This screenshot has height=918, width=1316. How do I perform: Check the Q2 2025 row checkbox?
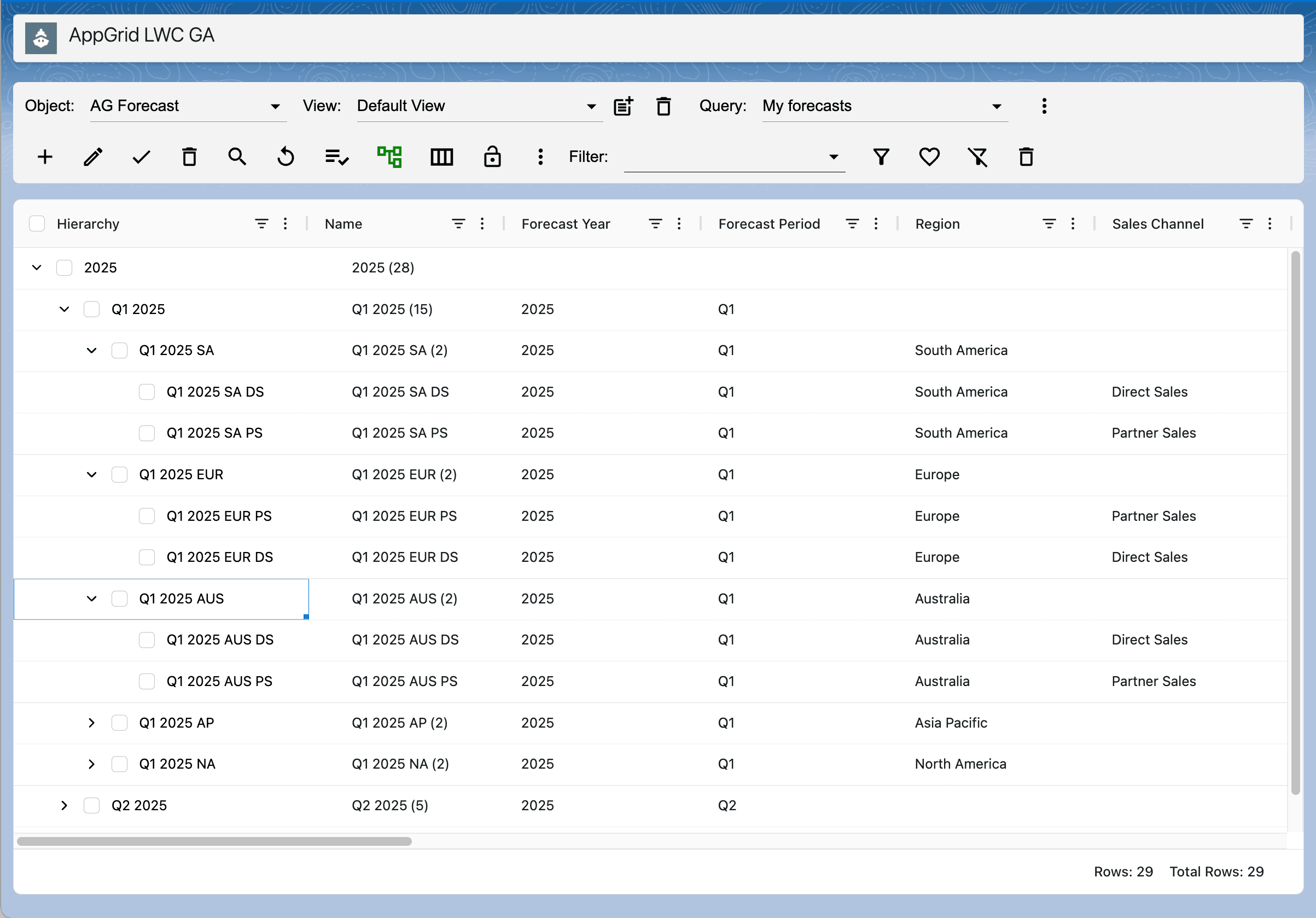click(x=92, y=805)
